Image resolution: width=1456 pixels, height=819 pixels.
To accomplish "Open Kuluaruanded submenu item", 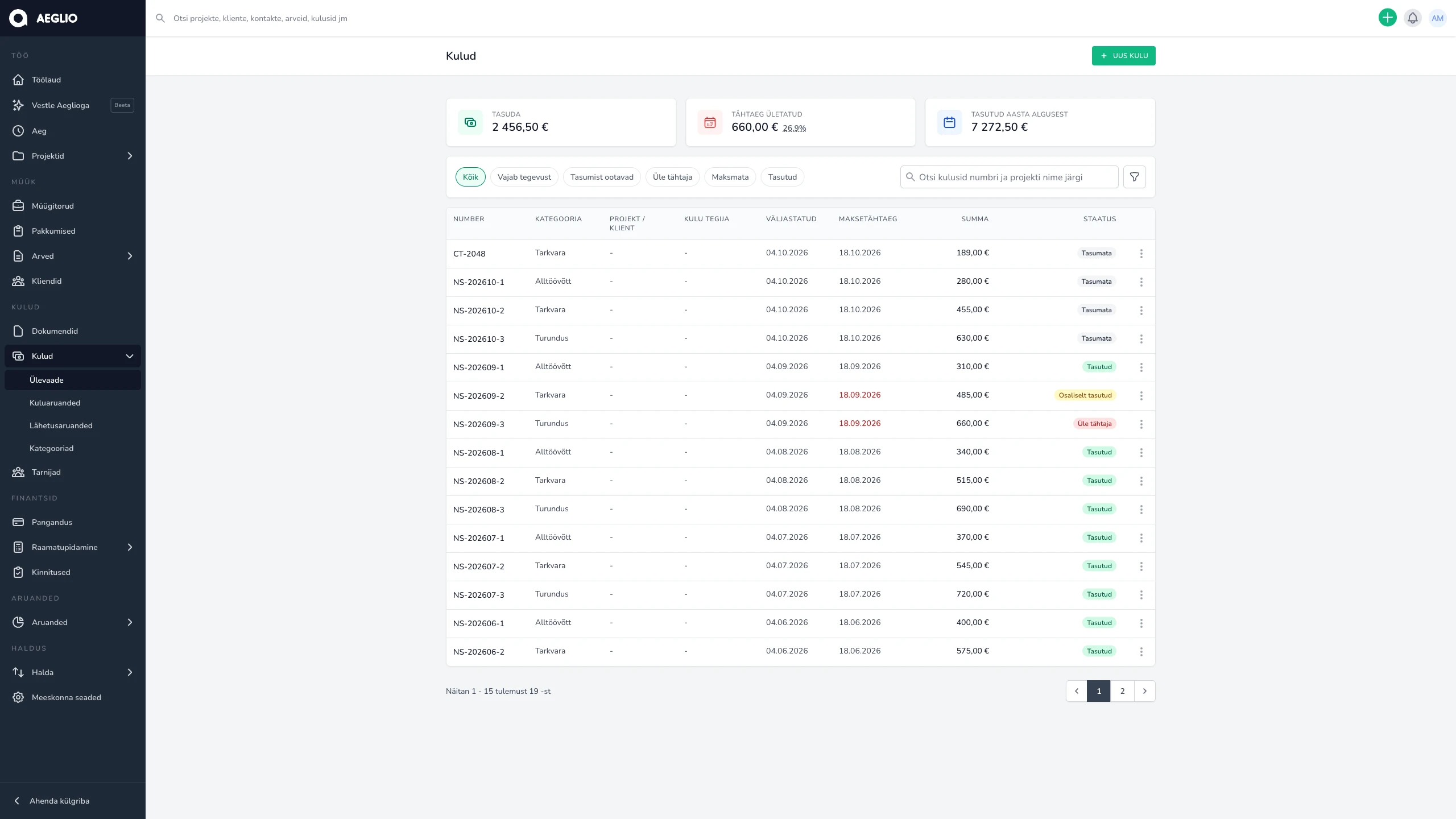I will (x=73, y=403).
